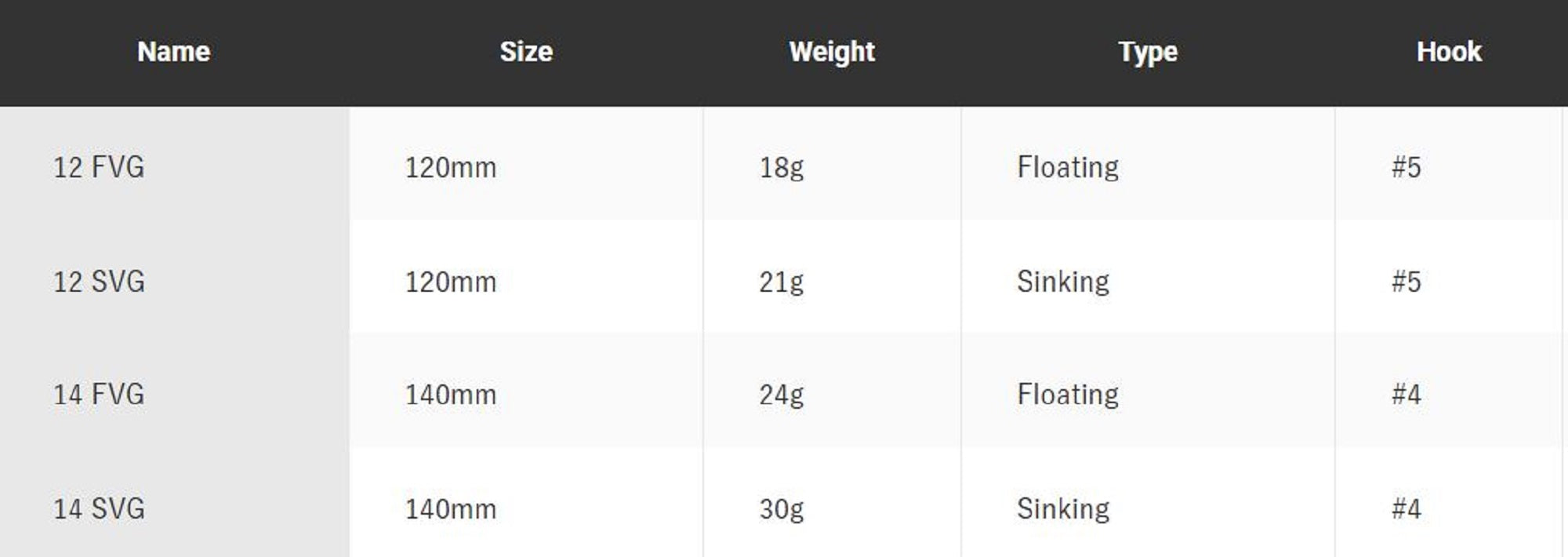
Task: Click Floating type in 12 FVG row
Action: 1068,167
